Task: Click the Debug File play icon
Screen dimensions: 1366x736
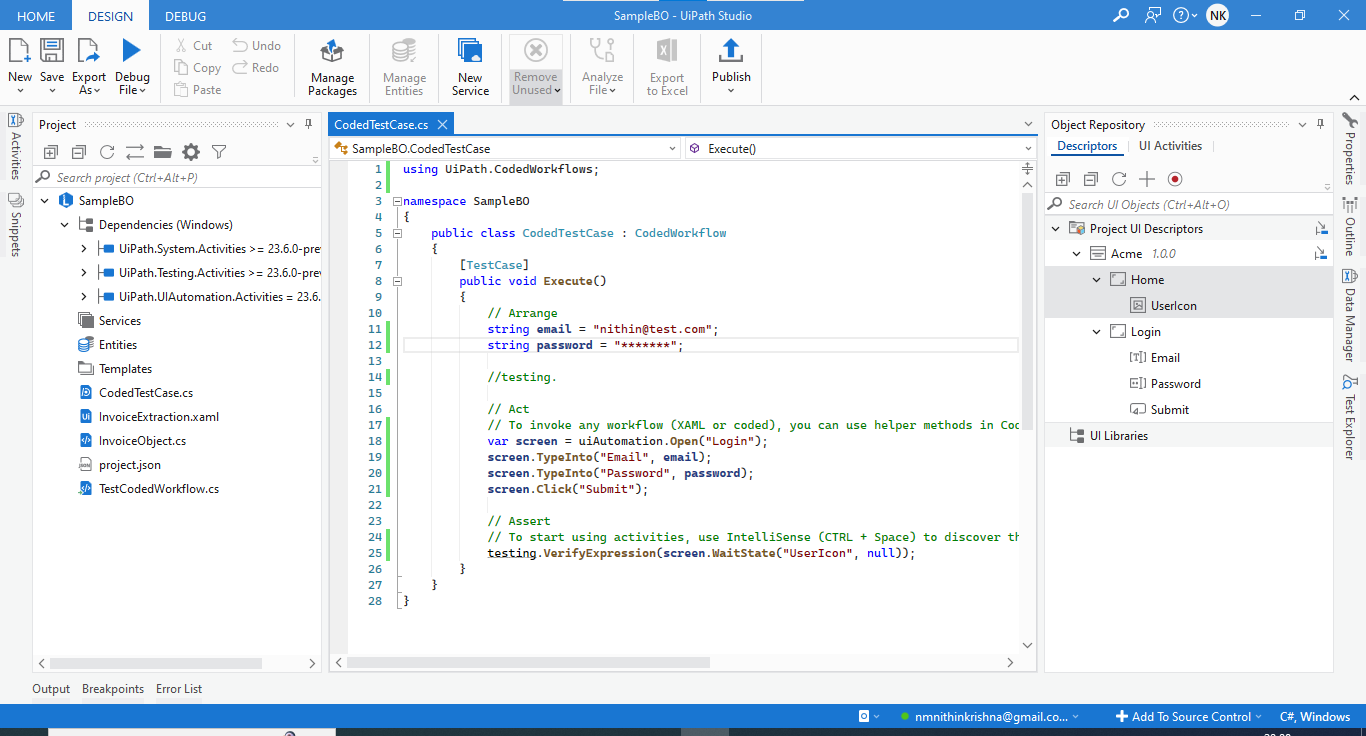Action: point(132,51)
